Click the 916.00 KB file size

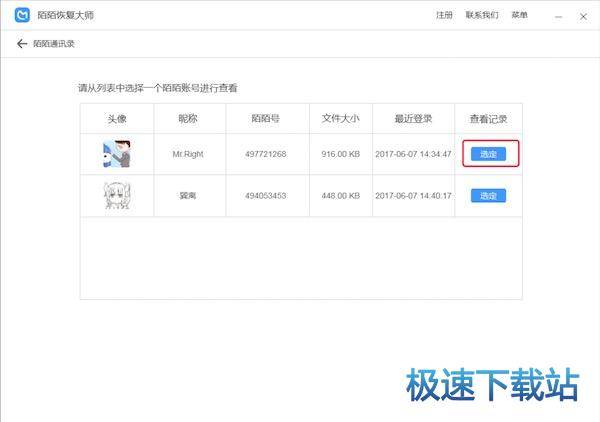[341, 154]
